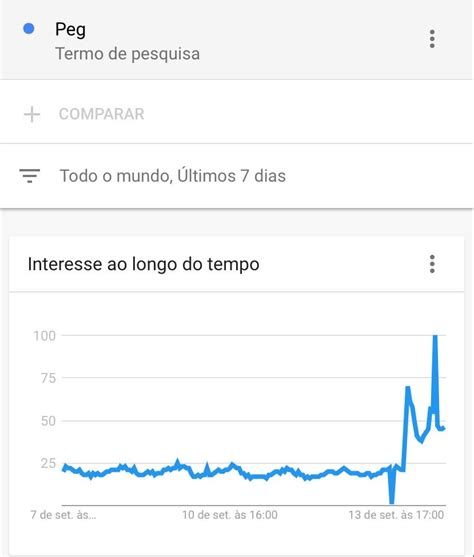Click the plus icon next to COMPARAR
Viewport: 474px width, 557px height.
(x=32, y=114)
